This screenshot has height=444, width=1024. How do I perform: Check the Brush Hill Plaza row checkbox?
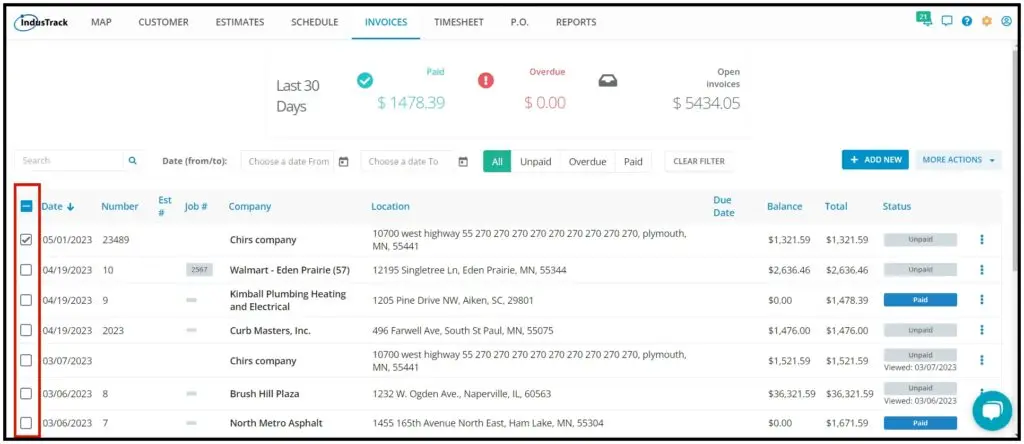point(25,394)
